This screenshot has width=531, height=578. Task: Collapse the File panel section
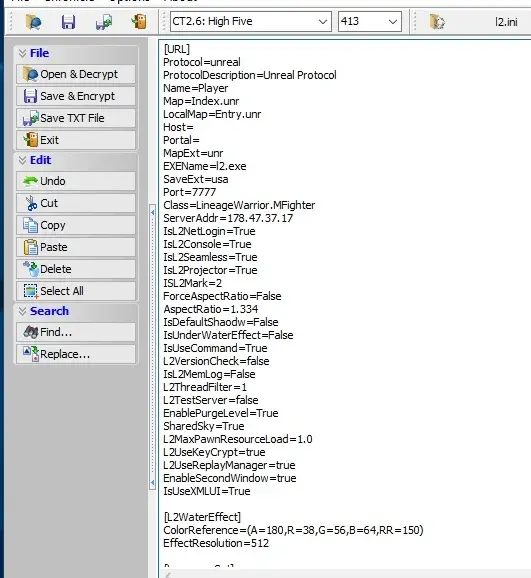click(22, 53)
